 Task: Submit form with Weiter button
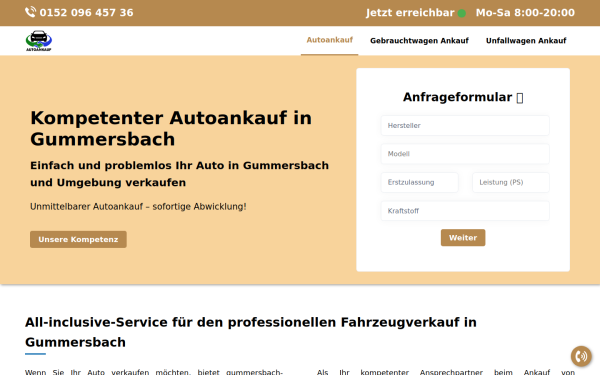coord(463,238)
